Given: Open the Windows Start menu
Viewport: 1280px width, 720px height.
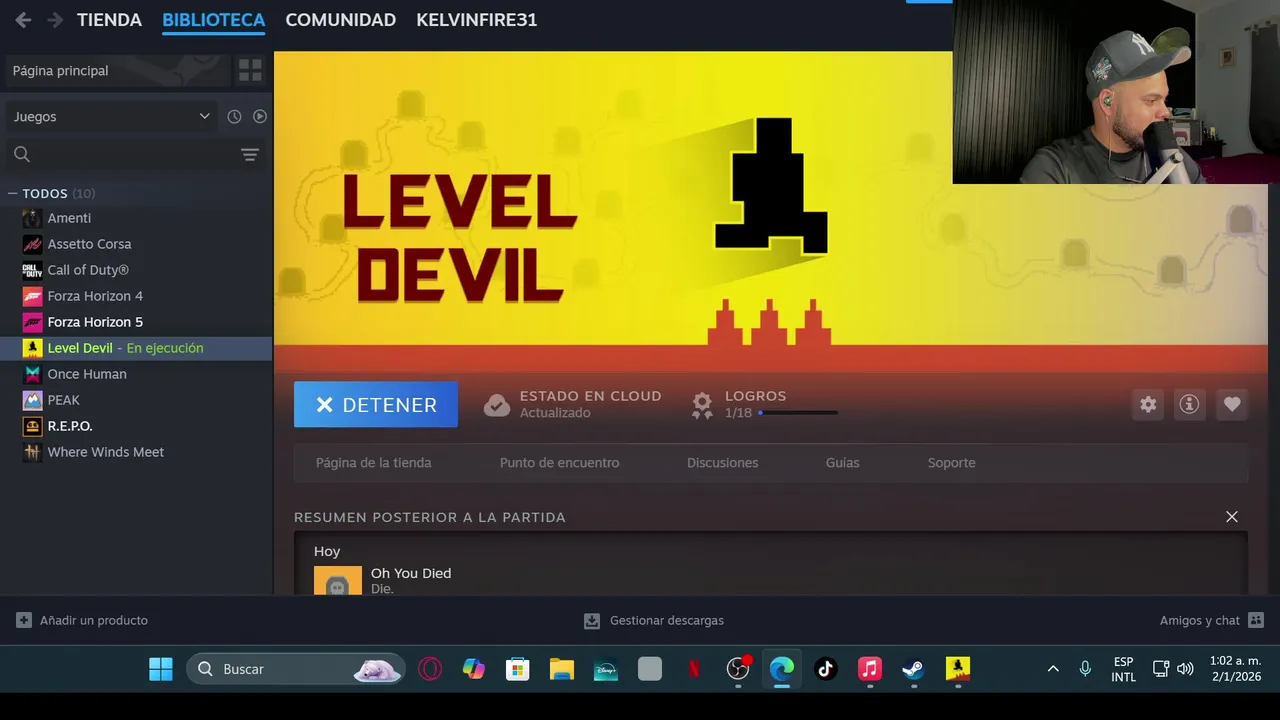Looking at the screenshot, I should click(161, 669).
